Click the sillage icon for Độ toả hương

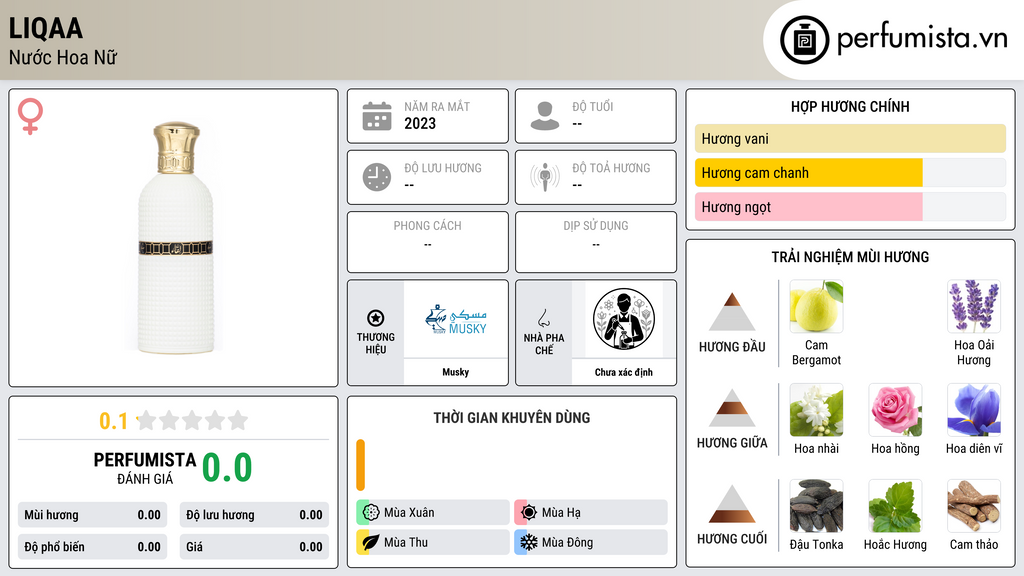click(x=545, y=177)
